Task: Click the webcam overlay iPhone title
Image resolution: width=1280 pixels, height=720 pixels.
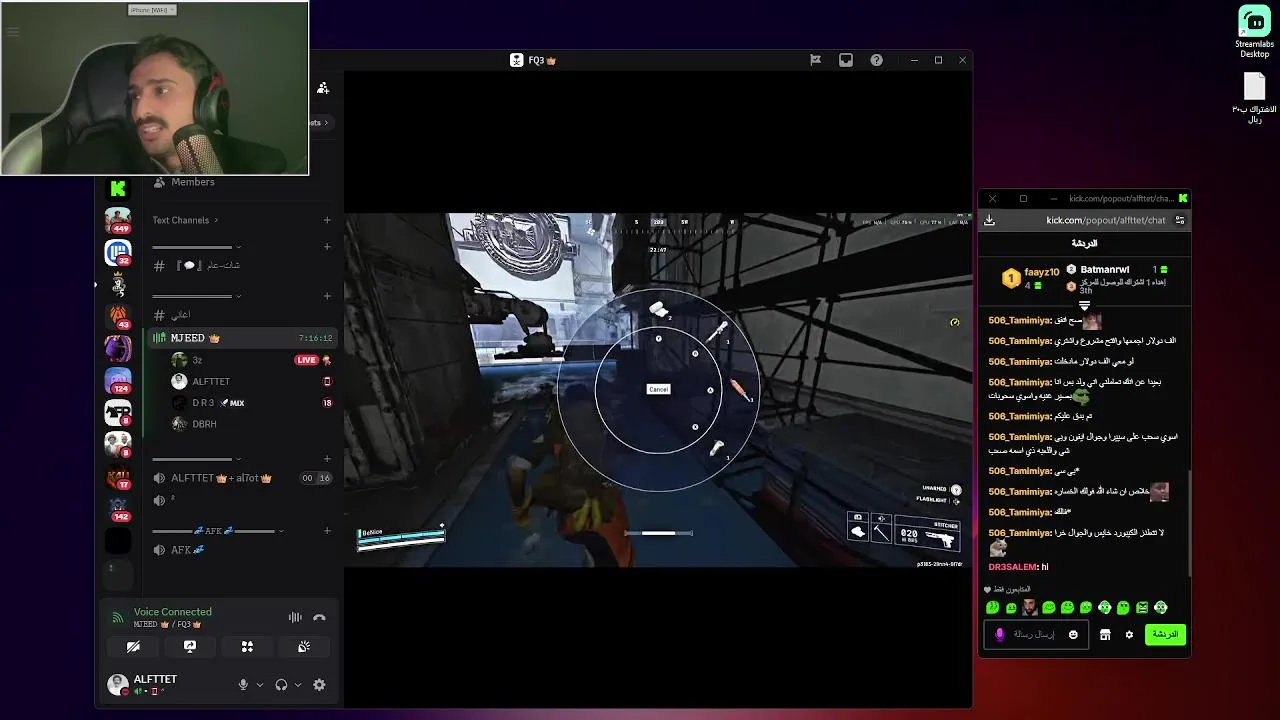Action: [x=152, y=10]
